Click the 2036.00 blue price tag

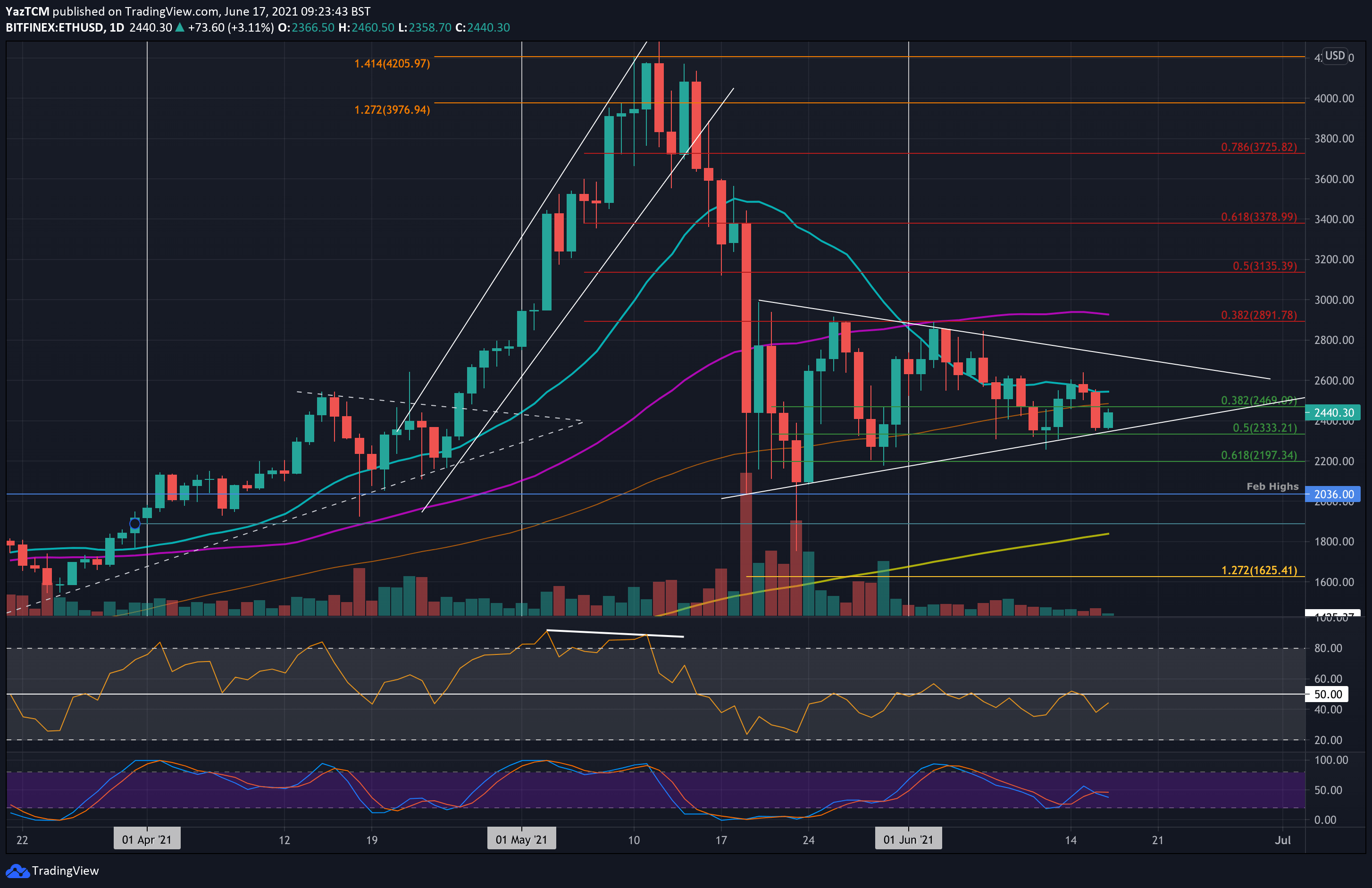pos(1332,494)
